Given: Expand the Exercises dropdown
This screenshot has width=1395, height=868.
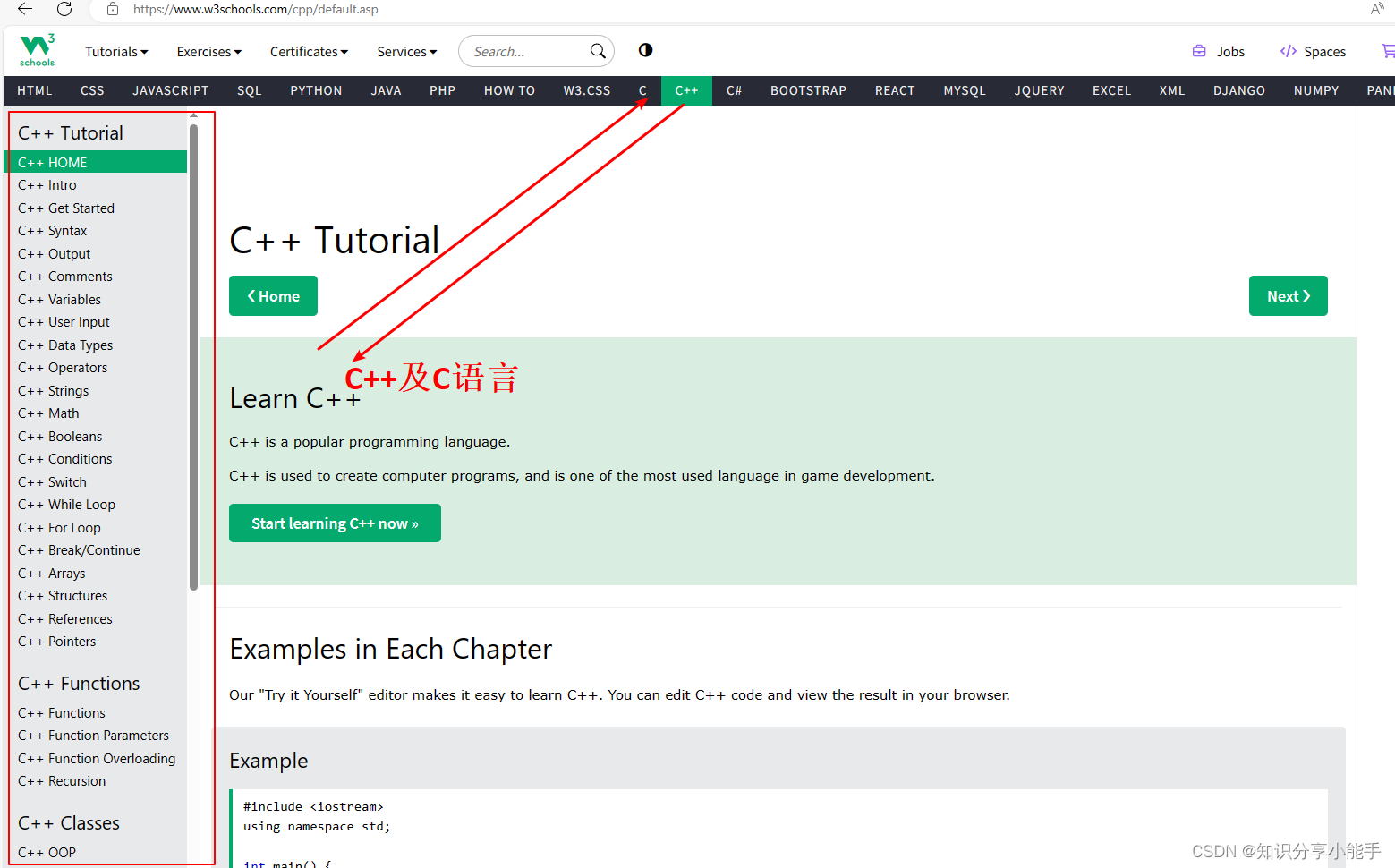Looking at the screenshot, I should (209, 52).
